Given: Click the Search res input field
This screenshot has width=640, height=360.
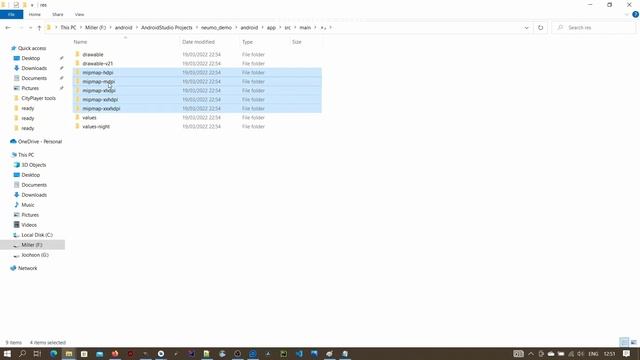Looking at the screenshot, I should pos(594,28).
